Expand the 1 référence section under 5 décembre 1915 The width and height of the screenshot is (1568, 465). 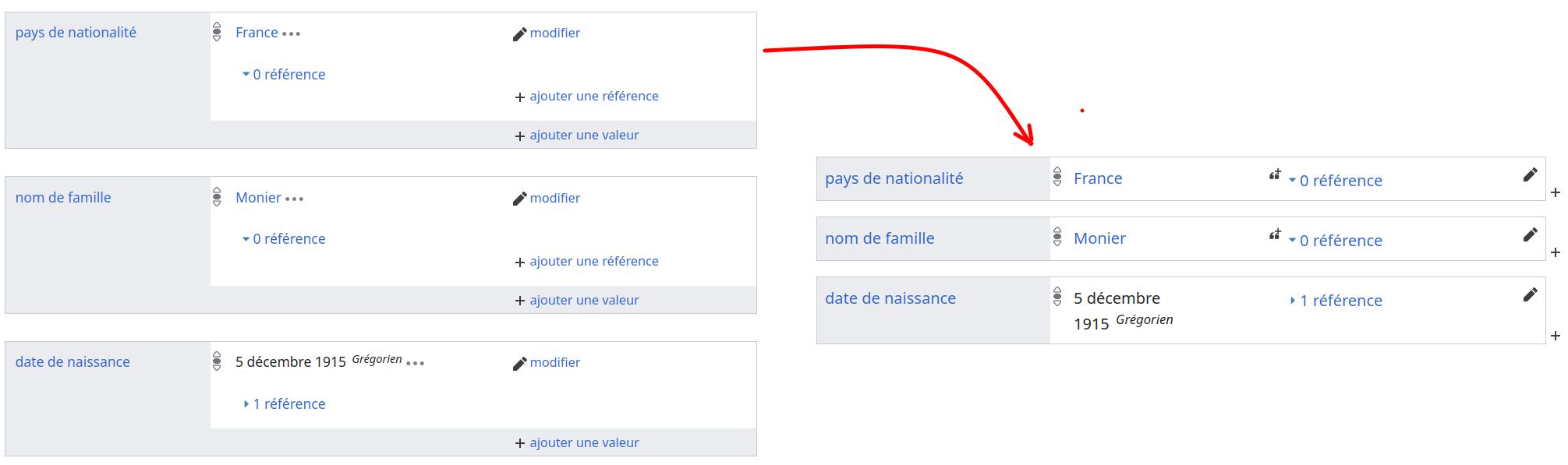[284, 404]
